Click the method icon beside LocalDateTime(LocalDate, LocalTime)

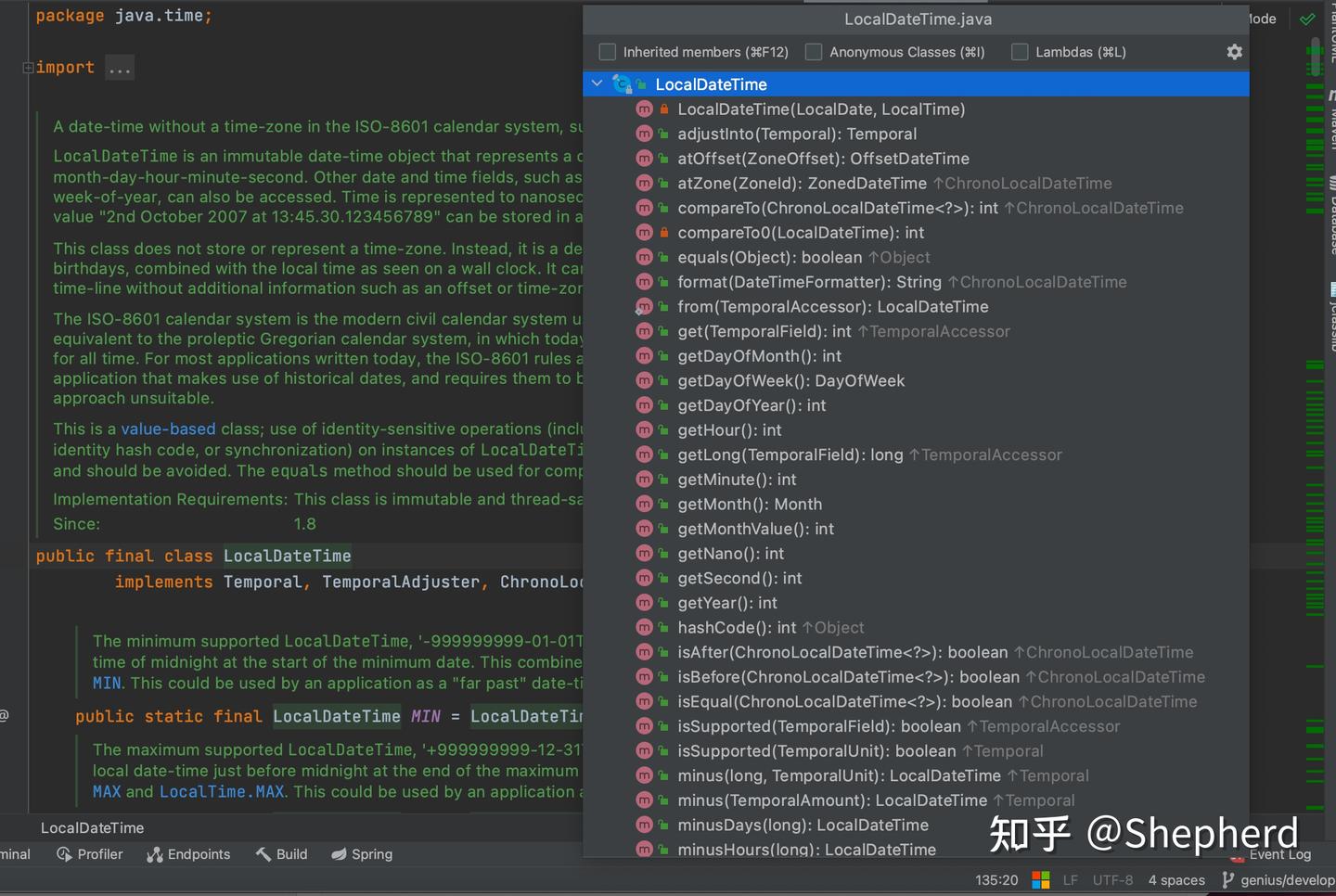click(x=644, y=109)
